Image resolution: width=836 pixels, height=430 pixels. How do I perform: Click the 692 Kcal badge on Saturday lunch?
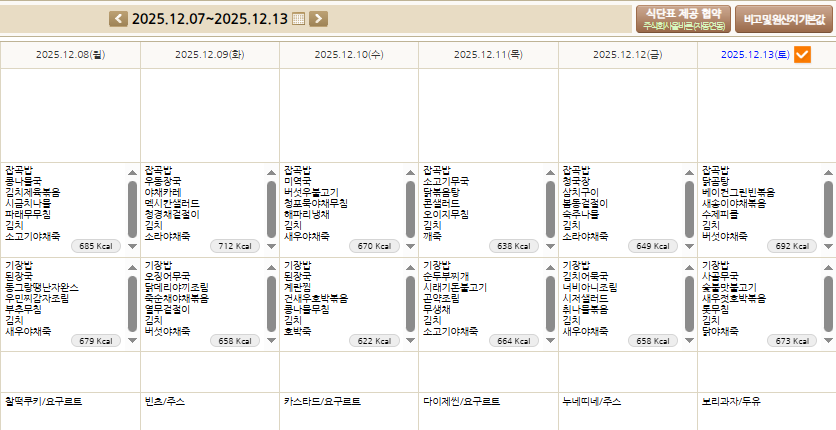795,246
